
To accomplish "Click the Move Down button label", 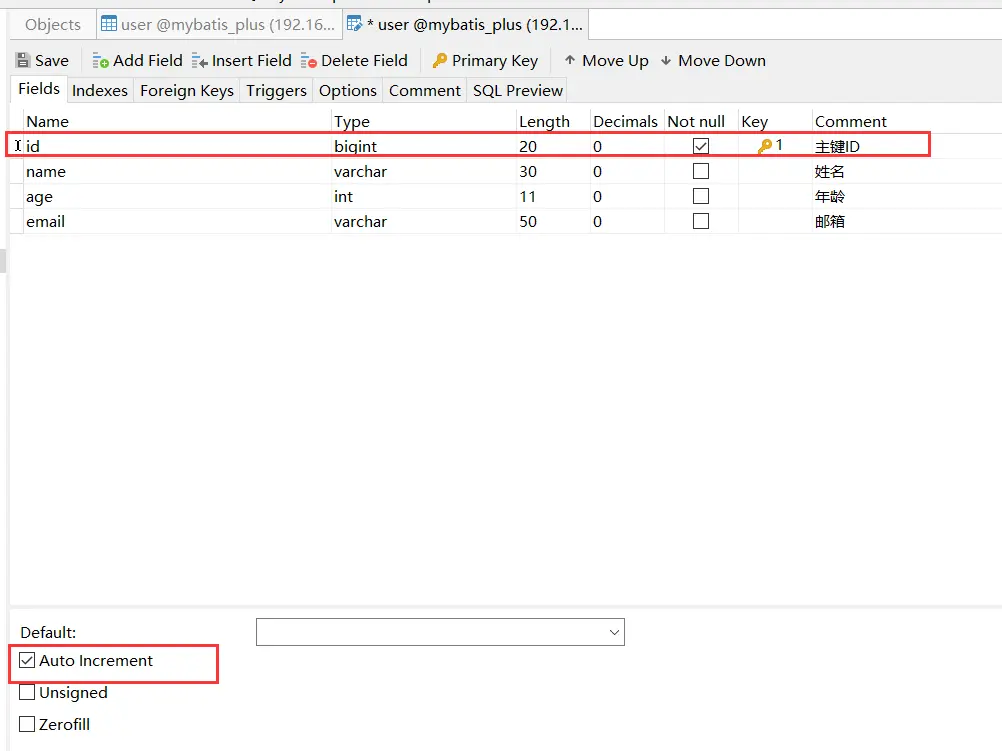I will pos(721,61).
